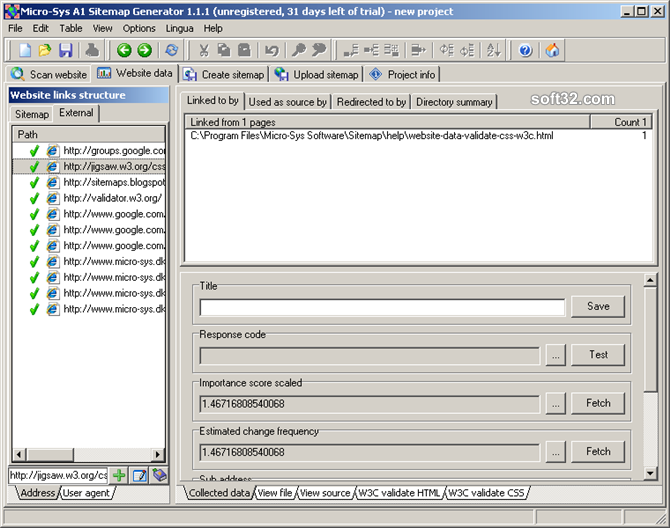Screen dimensions: 670x528
Task: Click the left arrow of the path list scrollbar
Action: pyautogui.click(x=19, y=455)
